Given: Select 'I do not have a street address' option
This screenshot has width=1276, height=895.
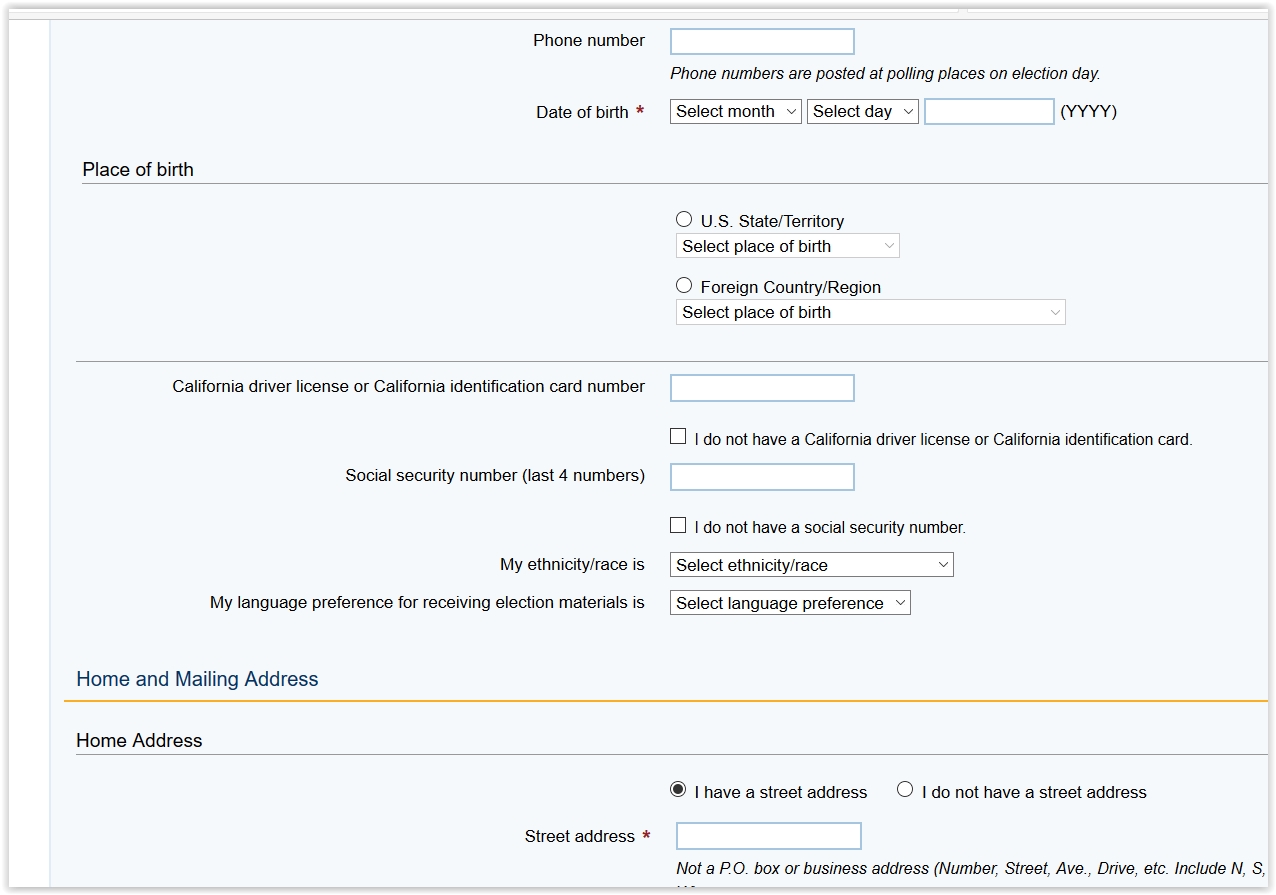Looking at the screenshot, I should point(905,789).
